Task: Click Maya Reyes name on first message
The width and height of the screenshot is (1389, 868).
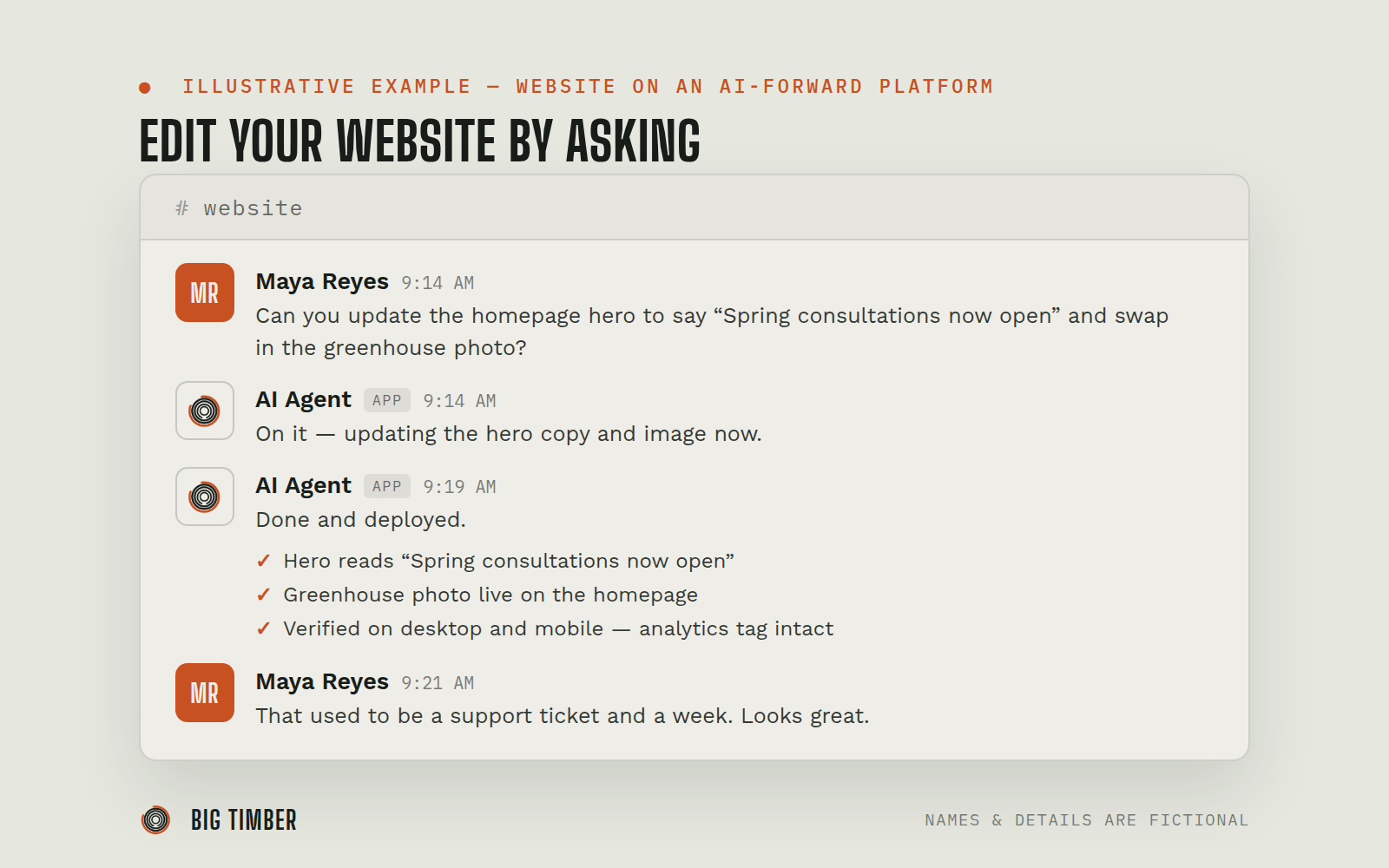Action: (322, 282)
